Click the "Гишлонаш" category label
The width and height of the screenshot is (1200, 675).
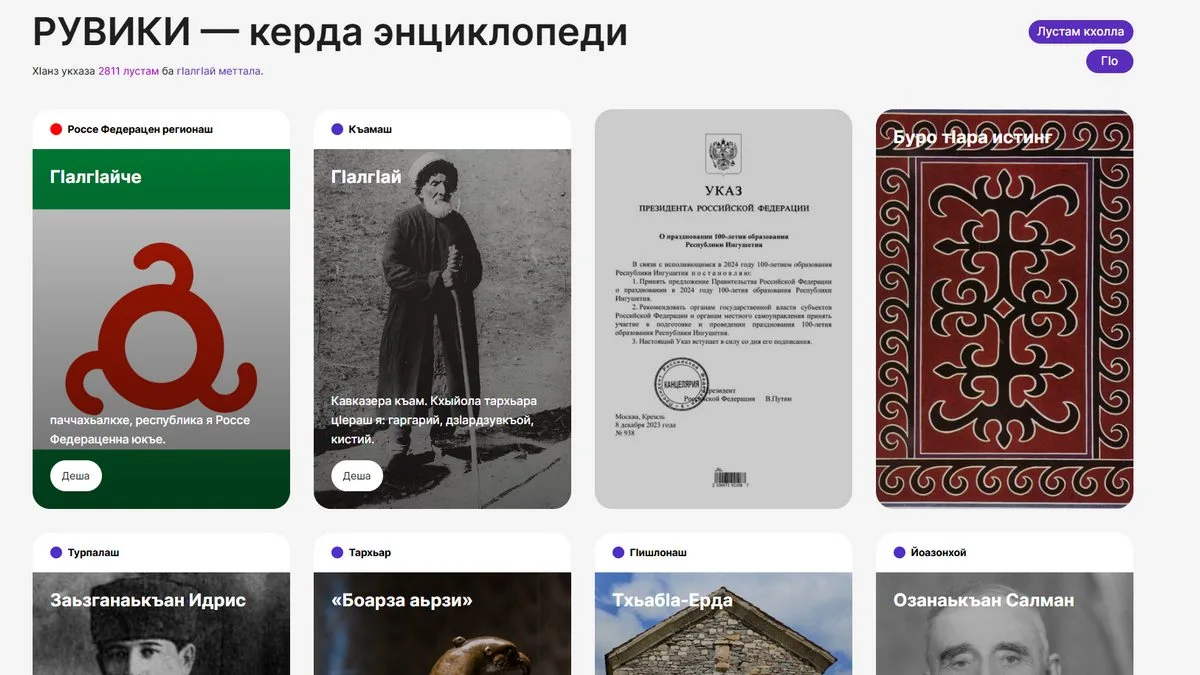pos(659,552)
